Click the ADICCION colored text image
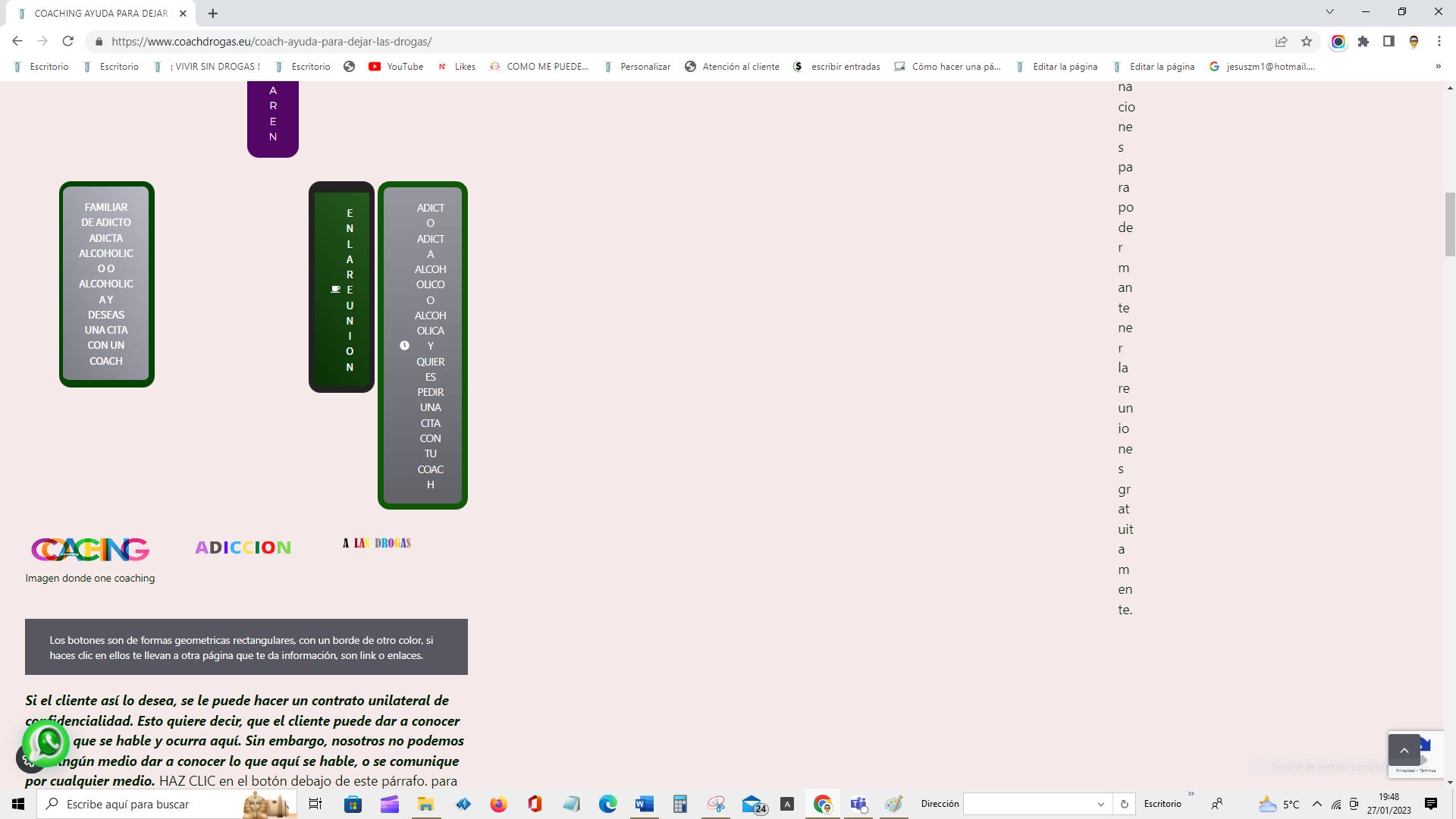This screenshot has width=1456, height=819. pyautogui.click(x=243, y=548)
